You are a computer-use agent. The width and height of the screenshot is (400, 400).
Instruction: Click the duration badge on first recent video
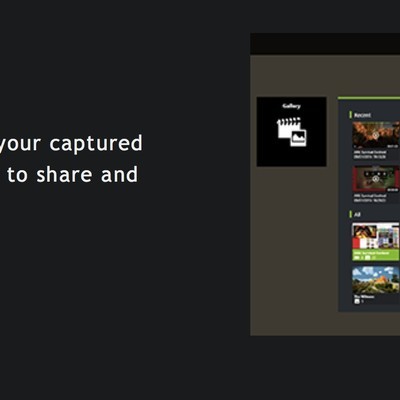click(x=393, y=146)
